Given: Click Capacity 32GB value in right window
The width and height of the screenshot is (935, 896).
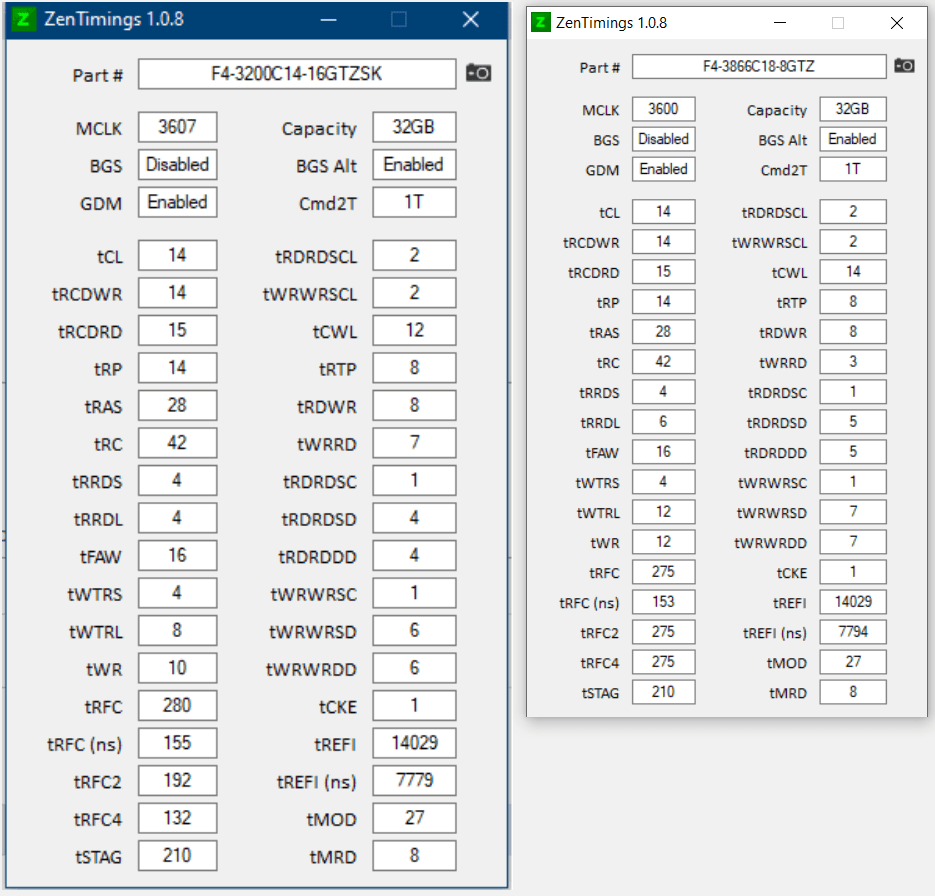Looking at the screenshot, I should click(853, 109).
